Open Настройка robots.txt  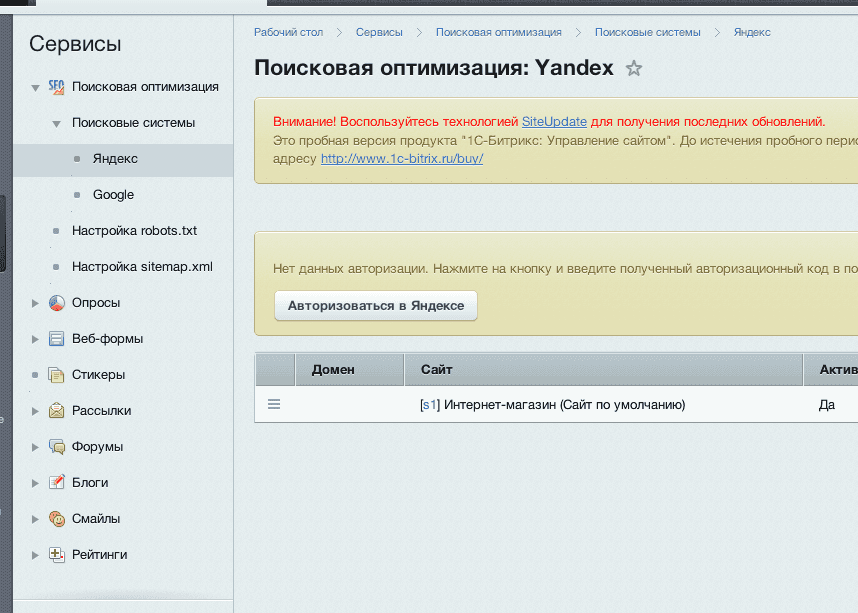coord(134,231)
